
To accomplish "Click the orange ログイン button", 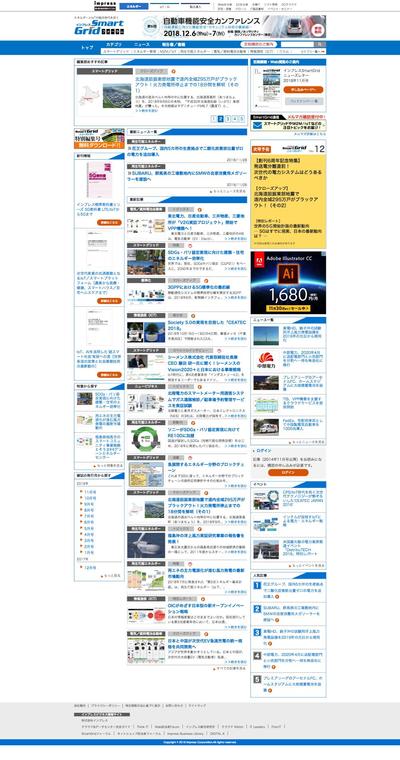I will click(288, 472).
